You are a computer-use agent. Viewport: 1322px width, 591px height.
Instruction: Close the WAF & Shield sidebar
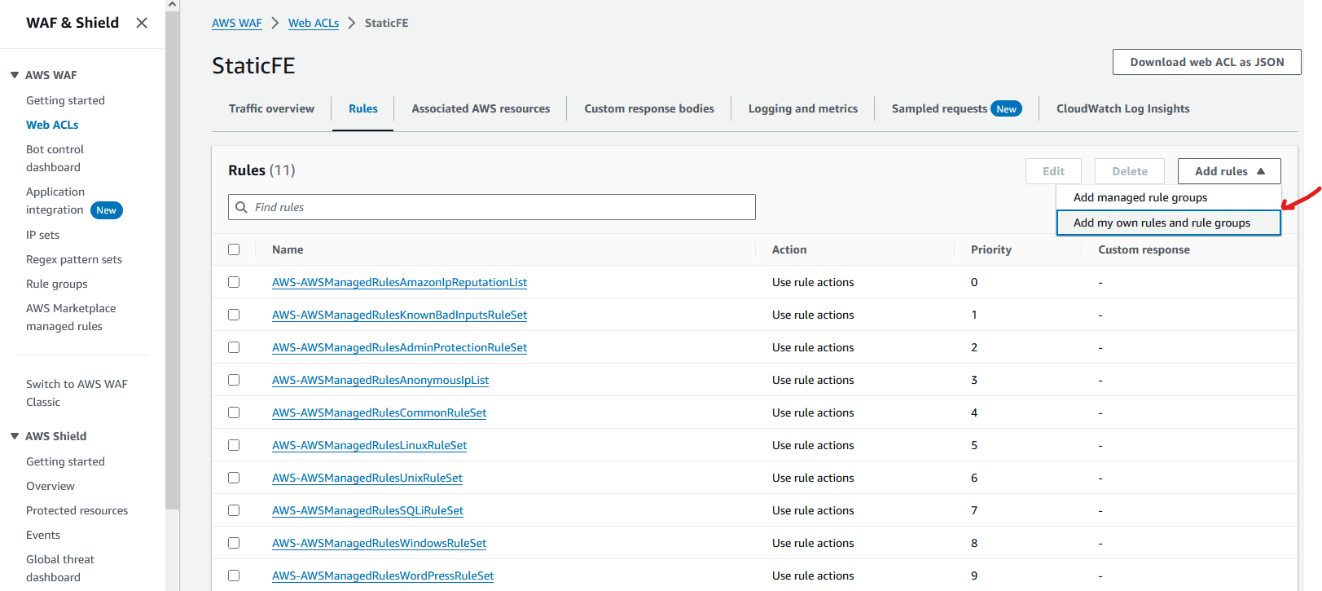[x=142, y=23]
